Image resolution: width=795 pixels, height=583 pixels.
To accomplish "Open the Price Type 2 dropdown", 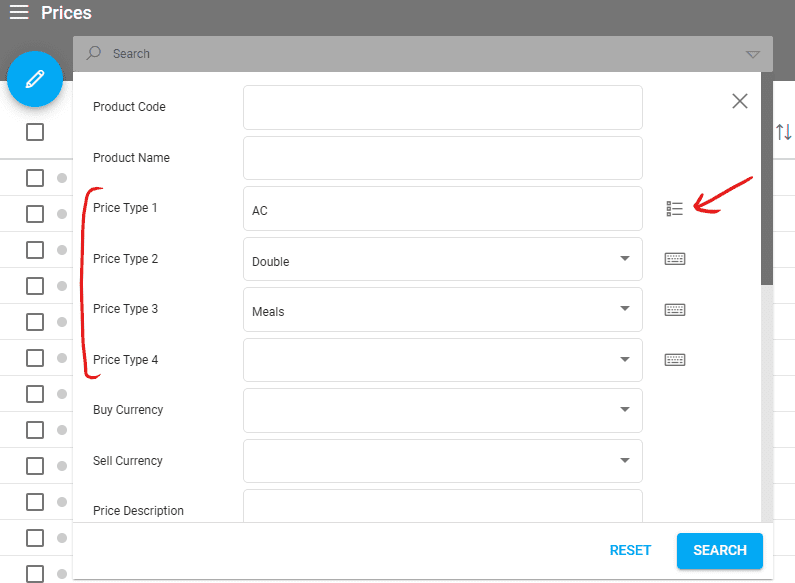I will tap(443, 259).
